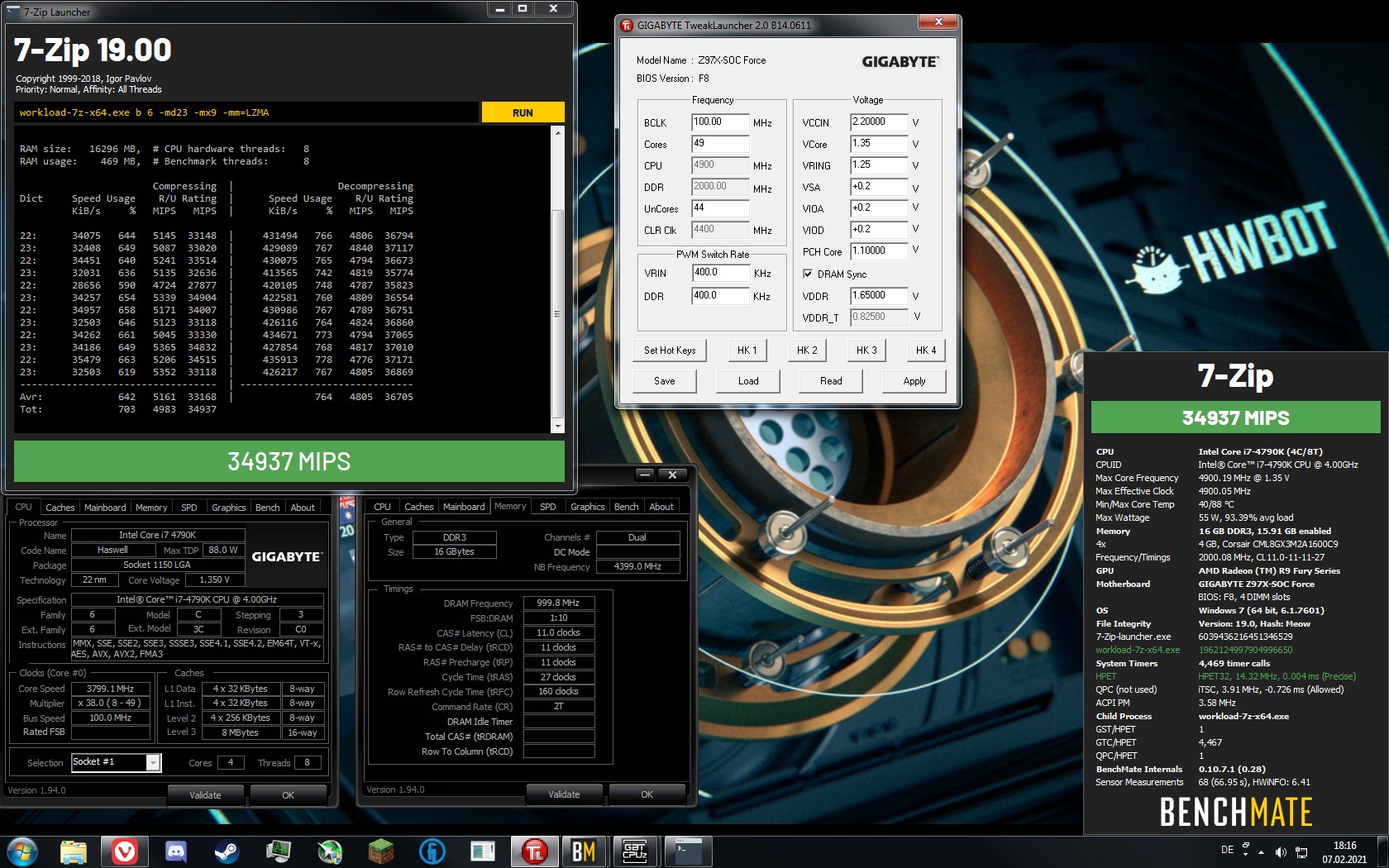Open About tab in right CPU-Z window
Screen dimensions: 1389x868
click(661, 507)
